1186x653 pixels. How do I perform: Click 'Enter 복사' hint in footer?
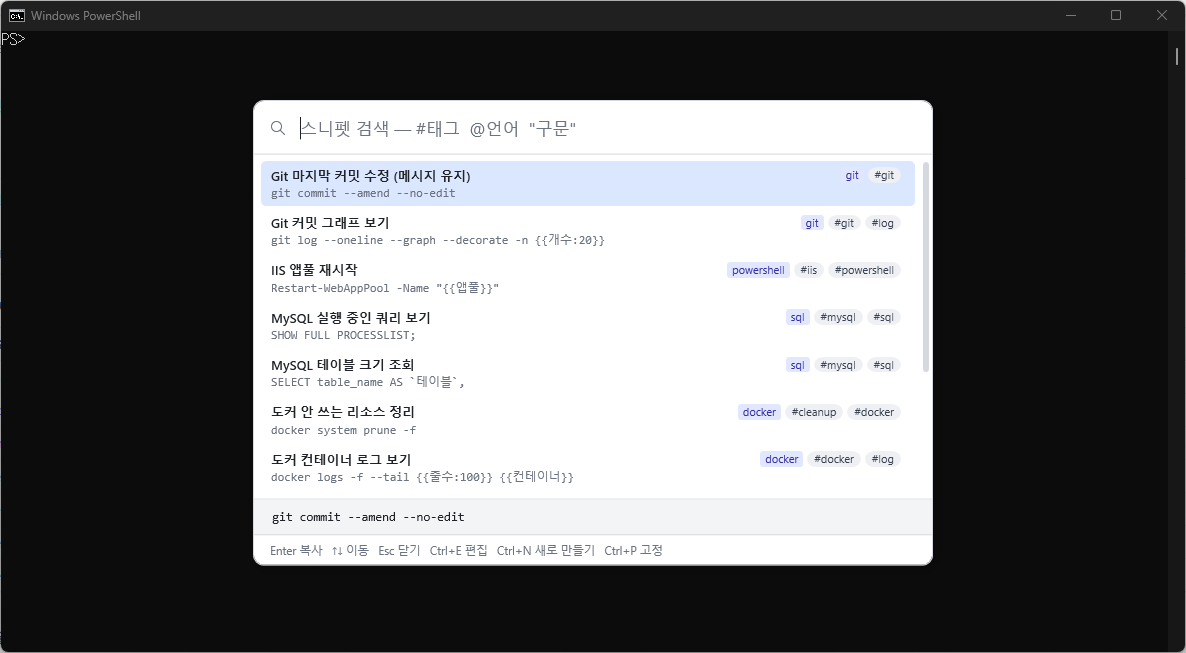pyautogui.click(x=296, y=550)
